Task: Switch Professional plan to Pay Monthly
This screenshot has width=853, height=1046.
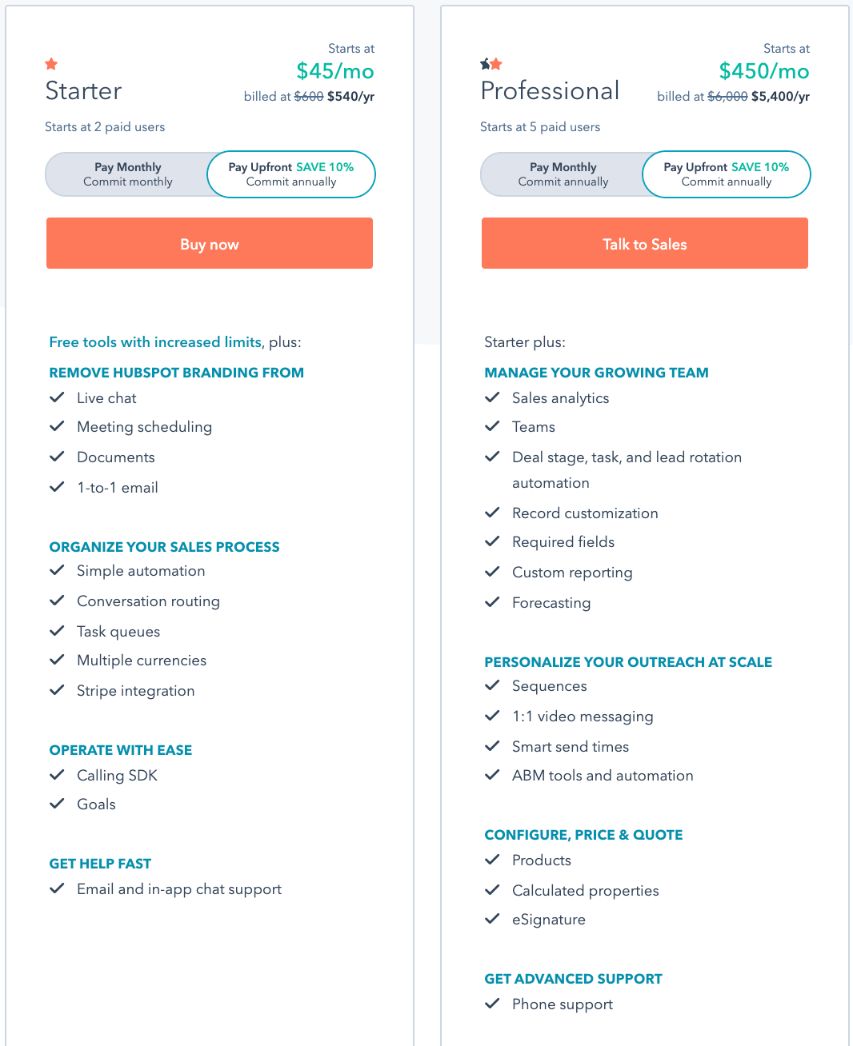Action: (563, 175)
